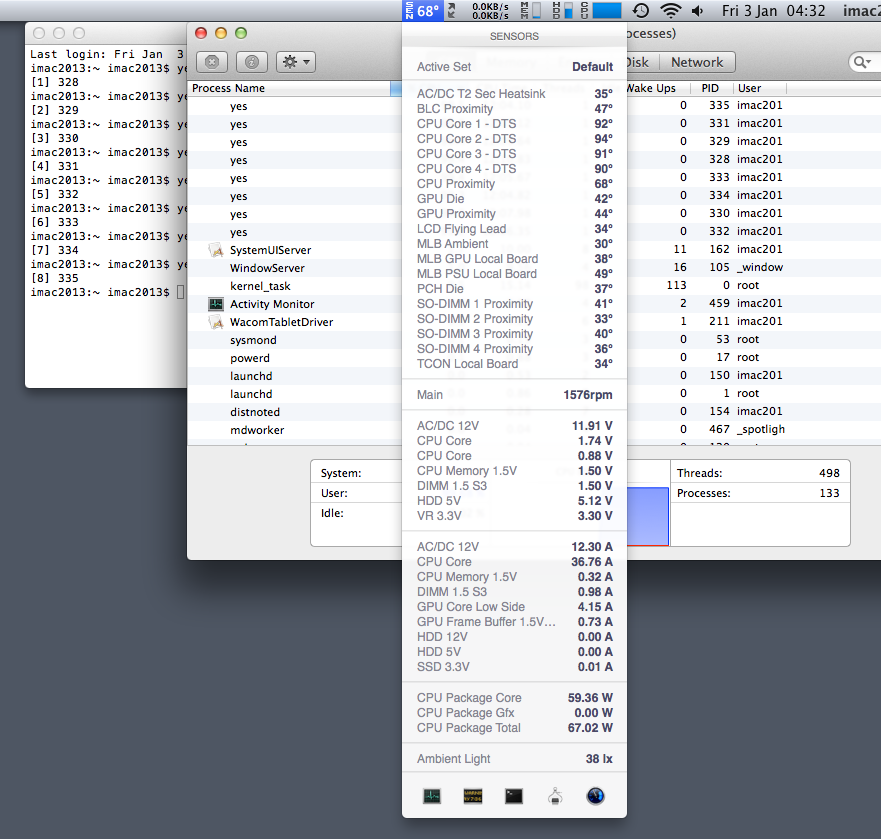The height and width of the screenshot is (839, 881).
Task: Open the iStat Menus gauge icon in the sensors panel
Action: click(x=596, y=796)
